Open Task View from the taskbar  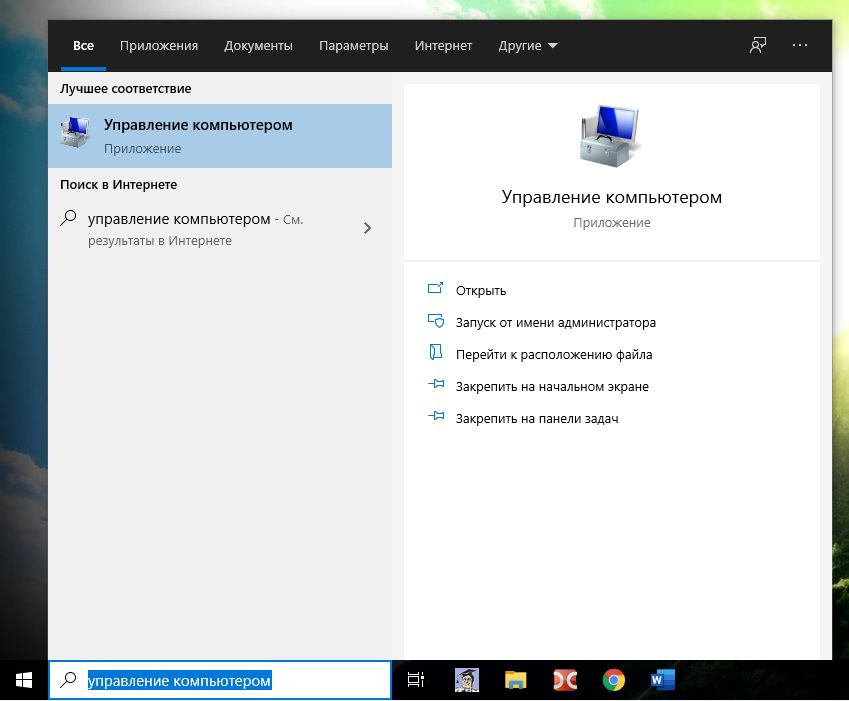point(416,680)
